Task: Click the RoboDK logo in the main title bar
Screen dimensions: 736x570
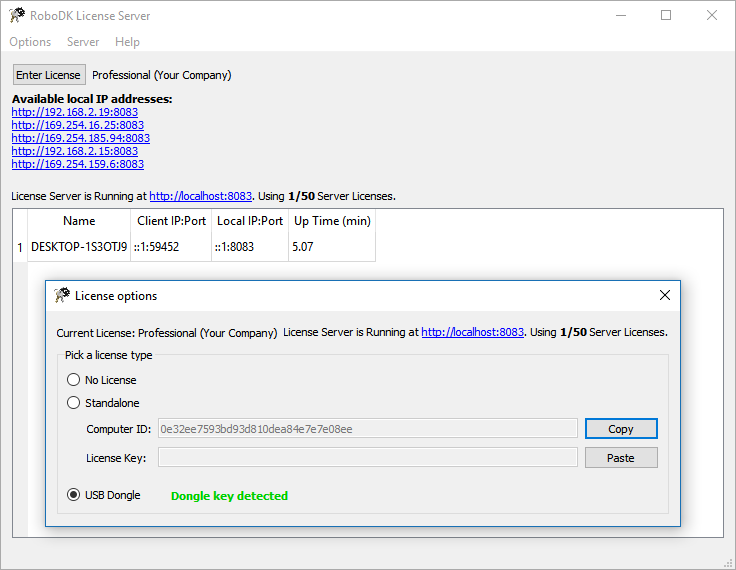Action: pyautogui.click(x=17, y=16)
